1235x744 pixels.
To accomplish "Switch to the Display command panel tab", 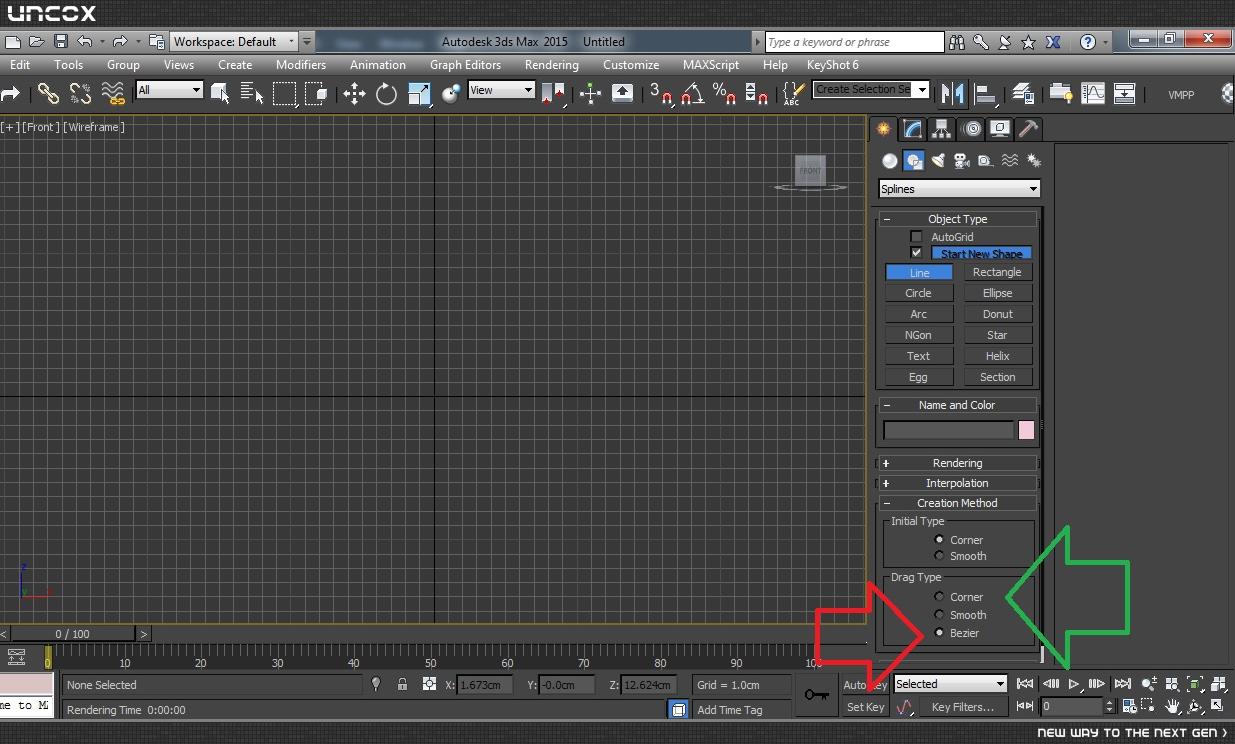I will (1000, 128).
